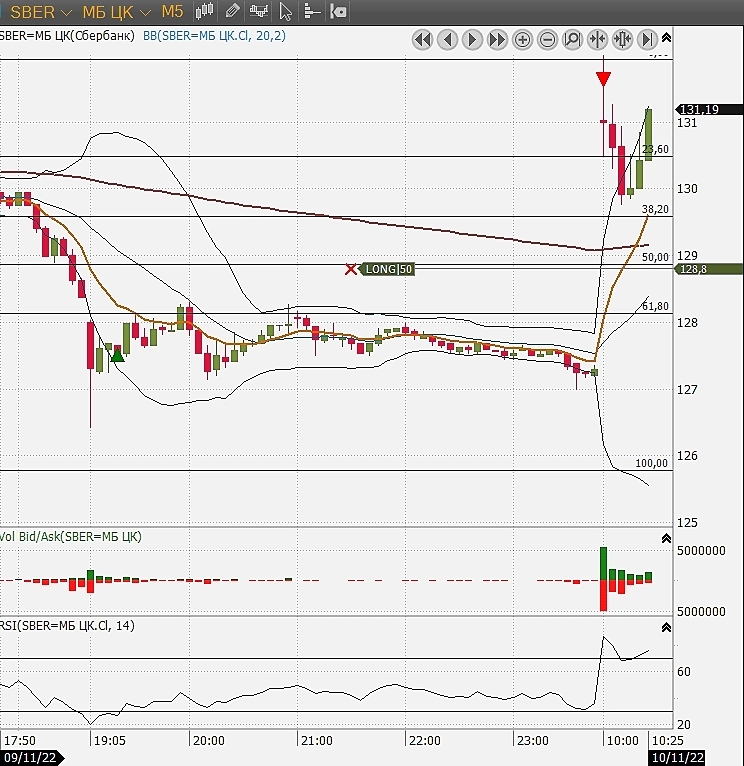Viewport: 744px width, 766px height.
Task: Click the 10:25 time axis label
Action: coord(668,741)
